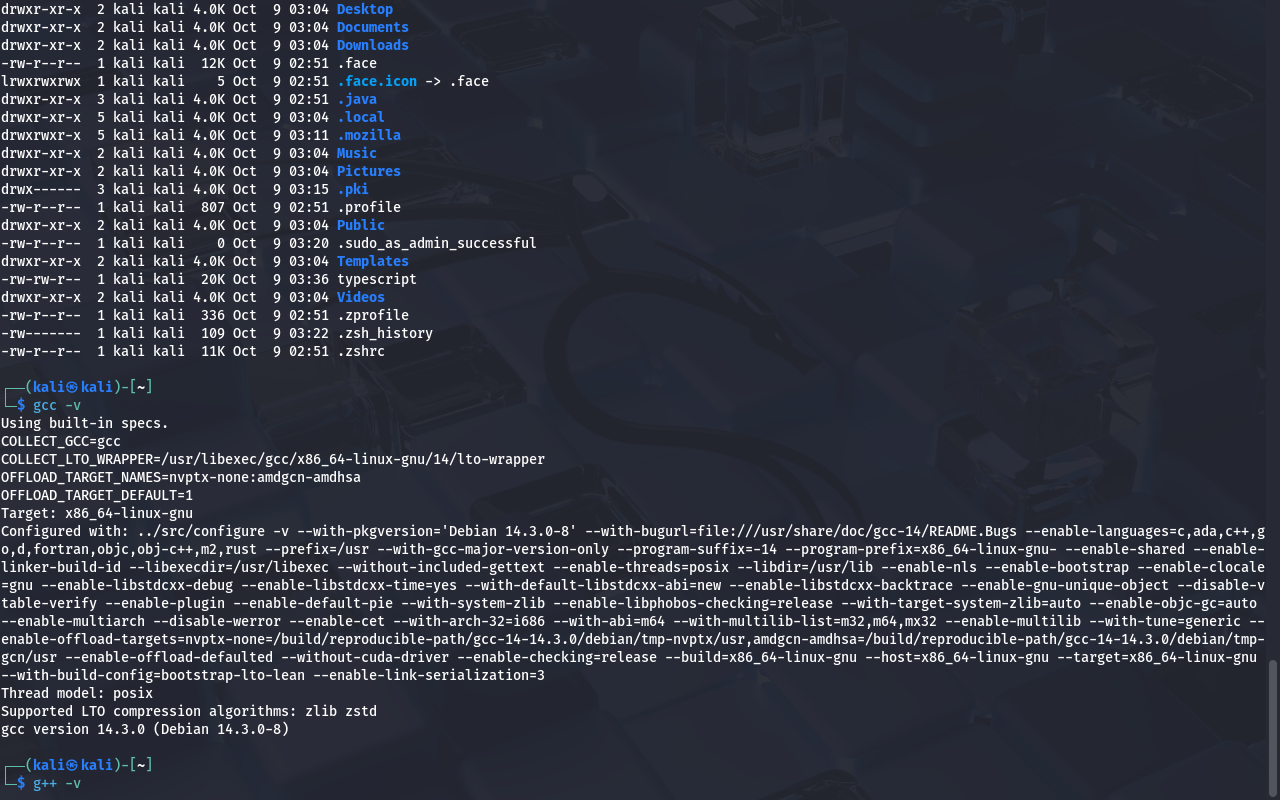This screenshot has height=800, width=1280.
Task: Click the .face.icon symlink name
Action: [x=376, y=81]
